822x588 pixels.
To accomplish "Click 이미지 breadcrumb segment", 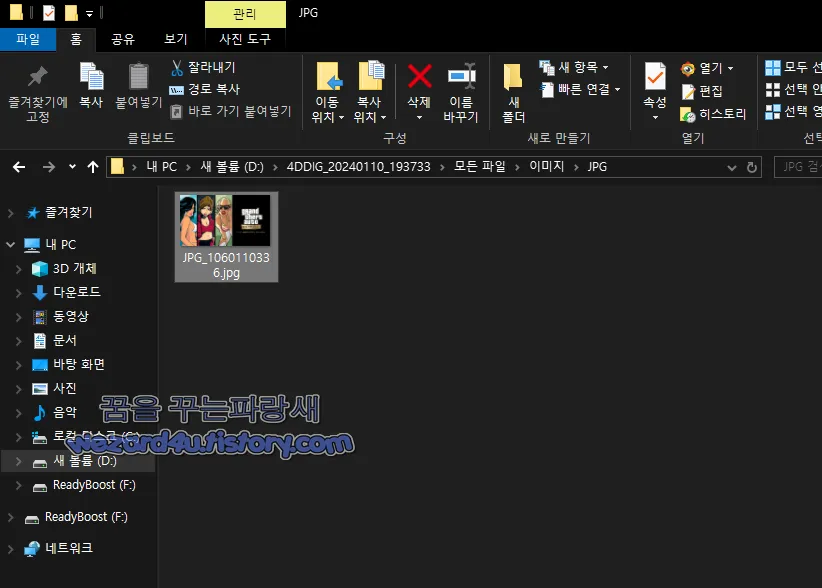I will [546, 167].
